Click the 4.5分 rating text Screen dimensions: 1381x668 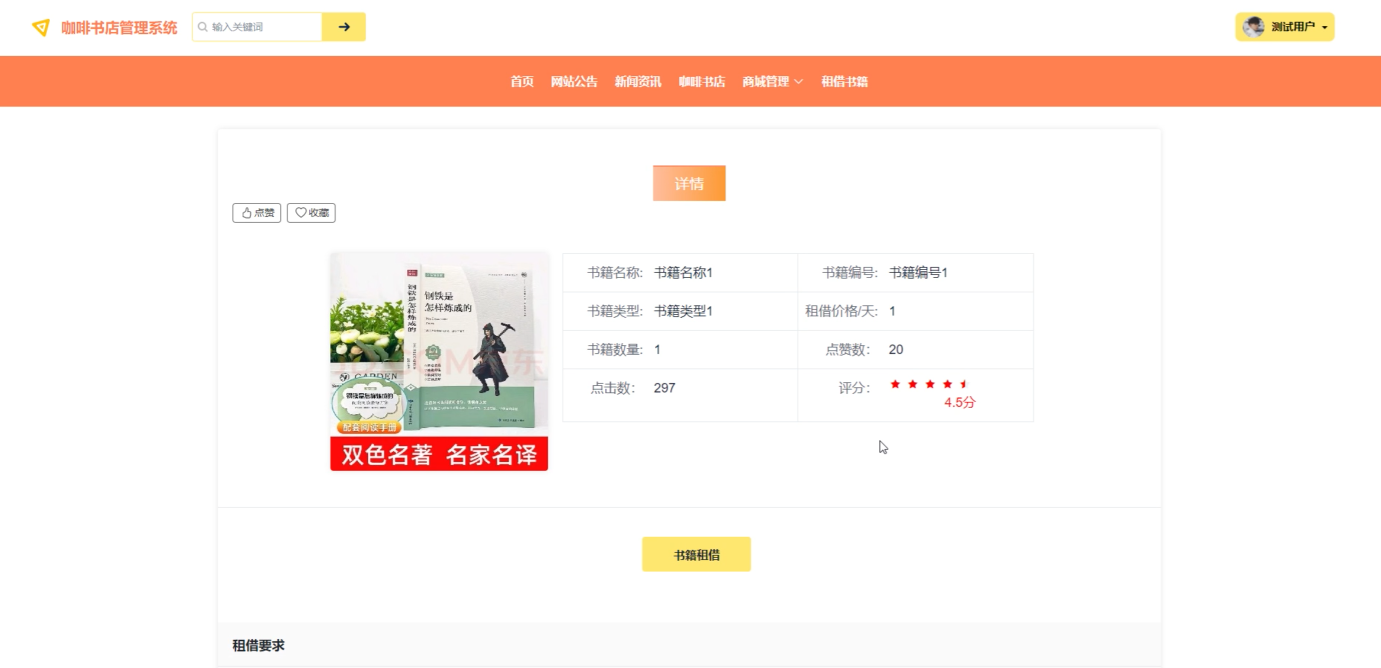coord(960,403)
